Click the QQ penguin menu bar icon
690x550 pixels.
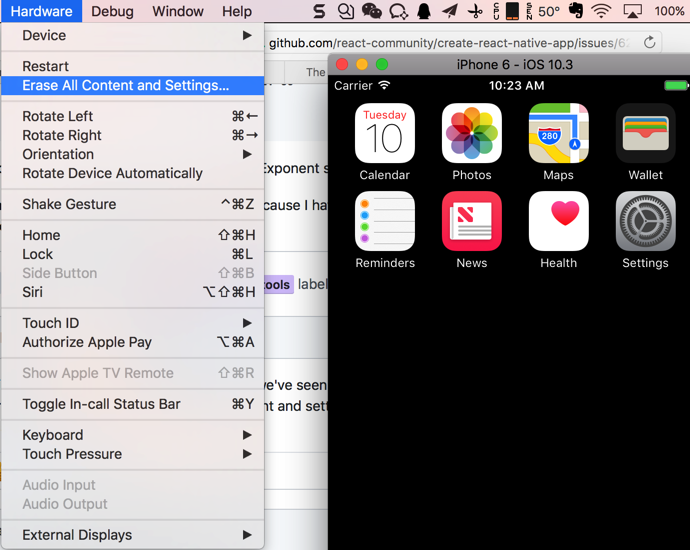[x=424, y=11]
